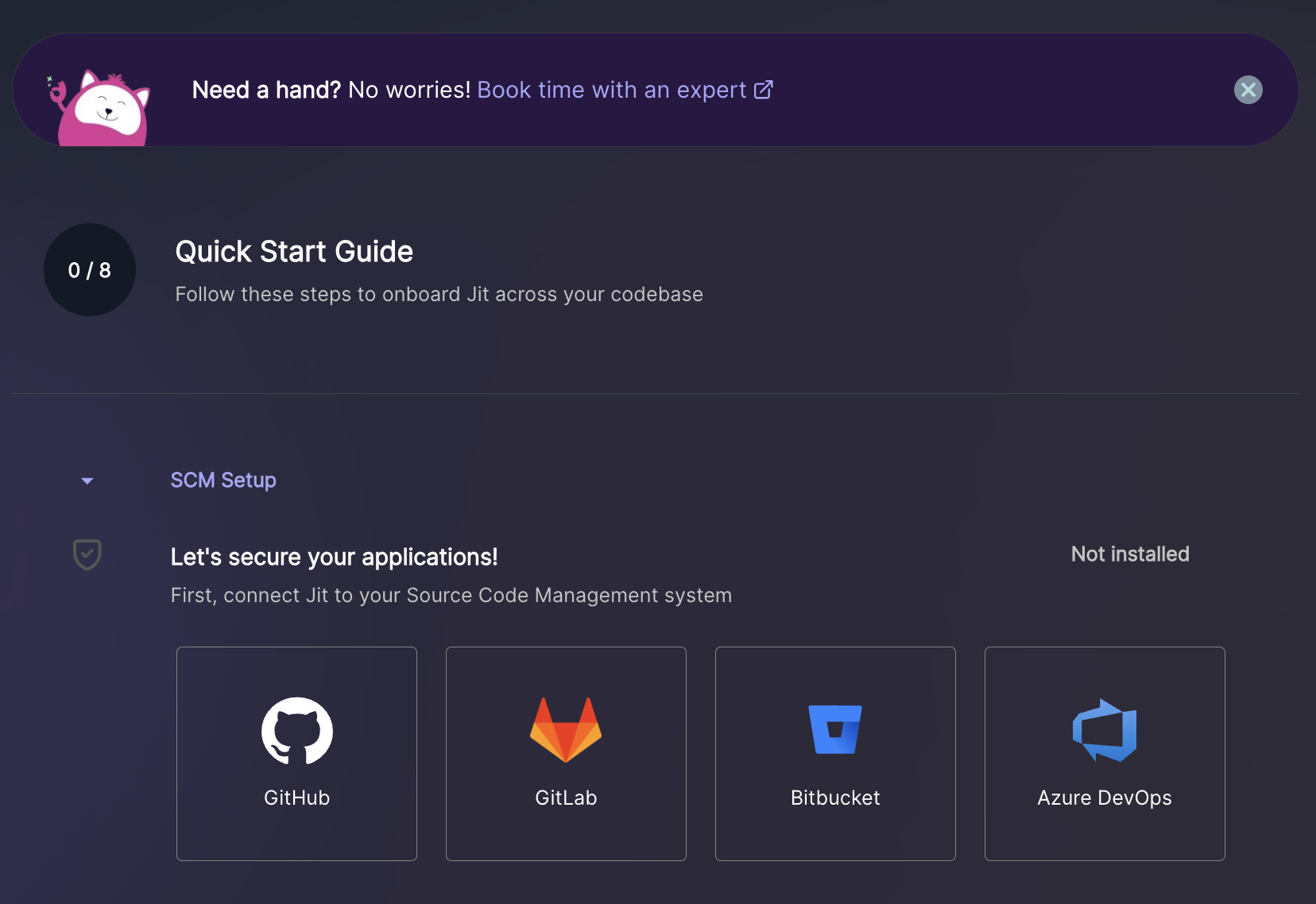Open Book time with an expert link
This screenshot has height=904, width=1316.
click(x=625, y=90)
